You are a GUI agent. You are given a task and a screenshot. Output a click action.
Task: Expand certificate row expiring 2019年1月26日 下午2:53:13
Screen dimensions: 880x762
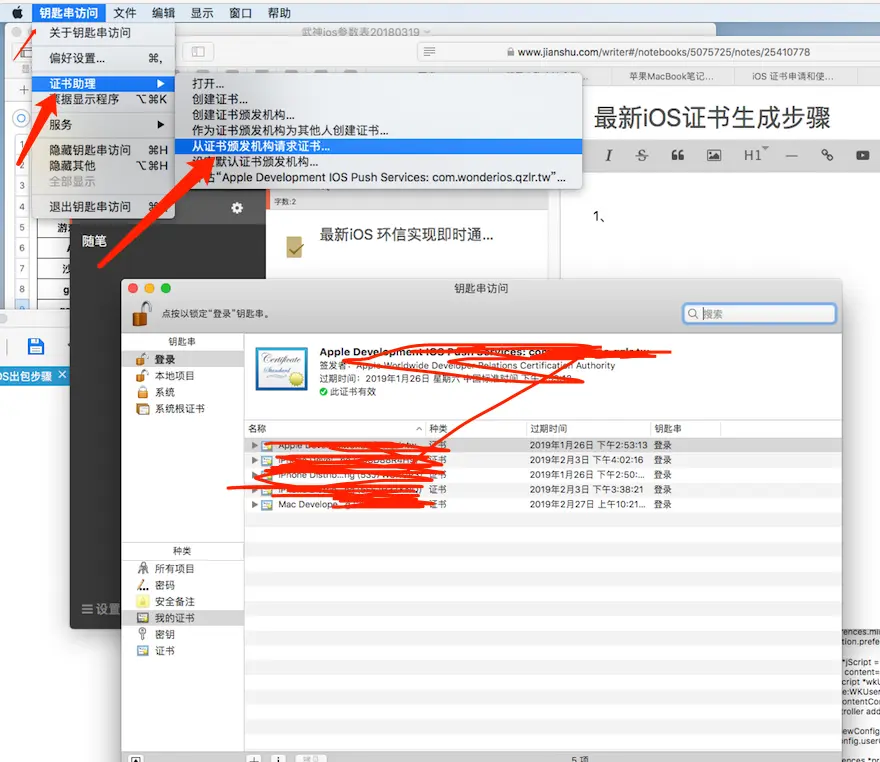(254, 445)
